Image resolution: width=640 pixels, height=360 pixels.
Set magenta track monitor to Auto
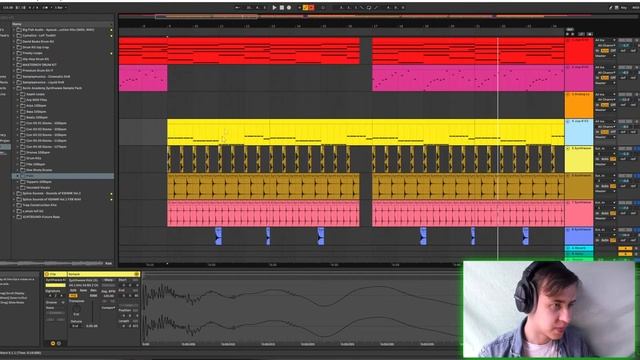(x=604, y=78)
